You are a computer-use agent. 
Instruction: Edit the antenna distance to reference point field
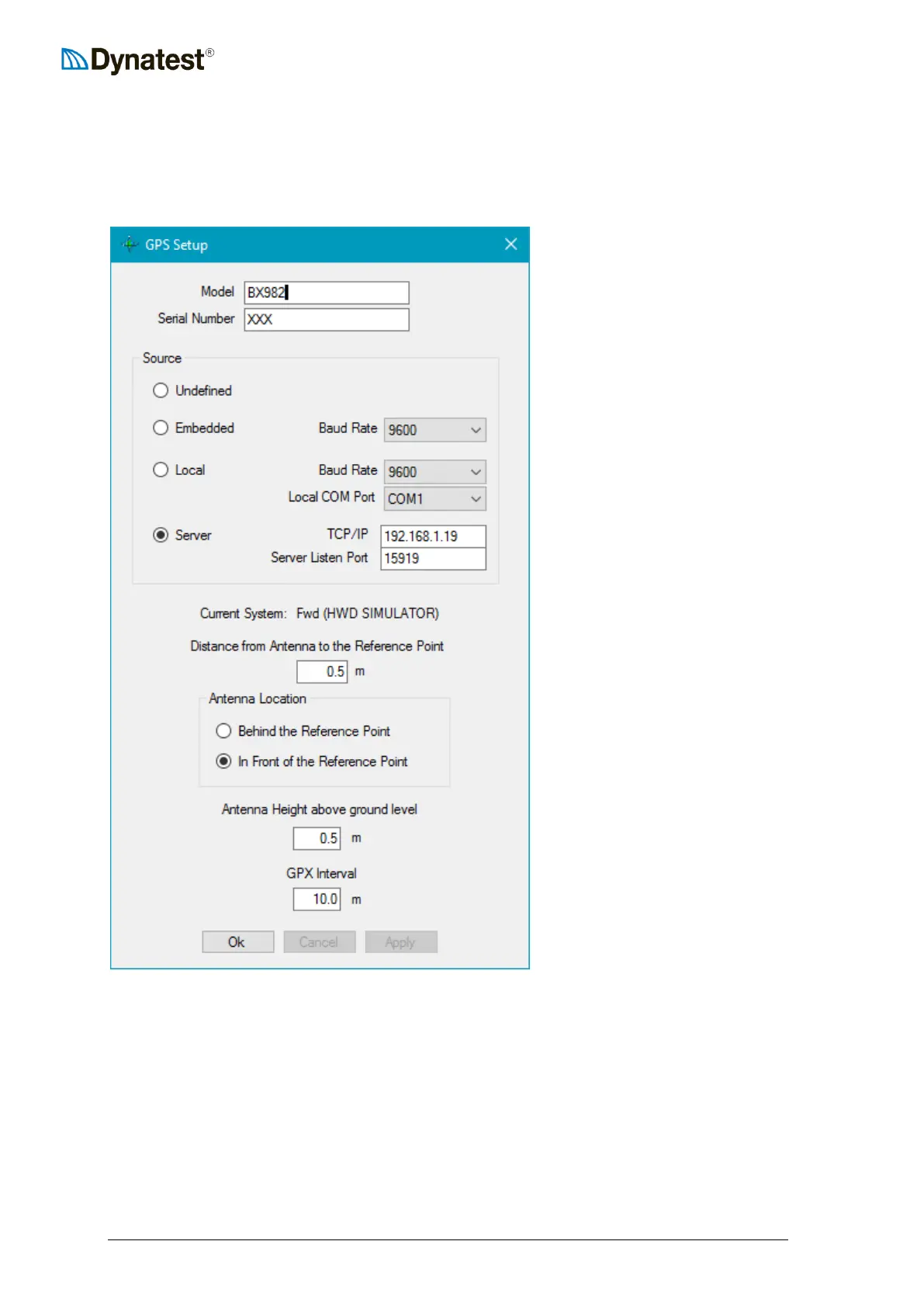tap(322, 672)
